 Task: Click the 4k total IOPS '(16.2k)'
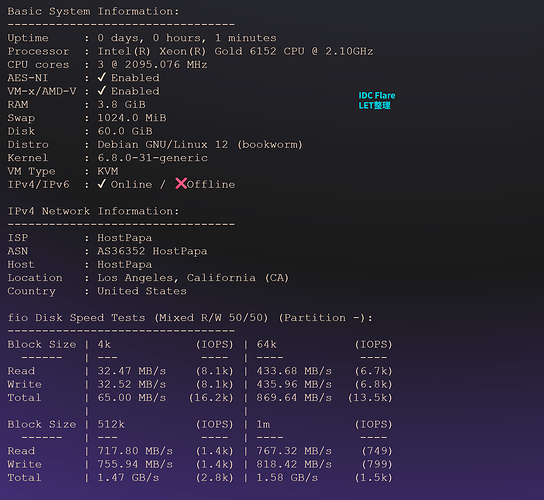point(211,398)
